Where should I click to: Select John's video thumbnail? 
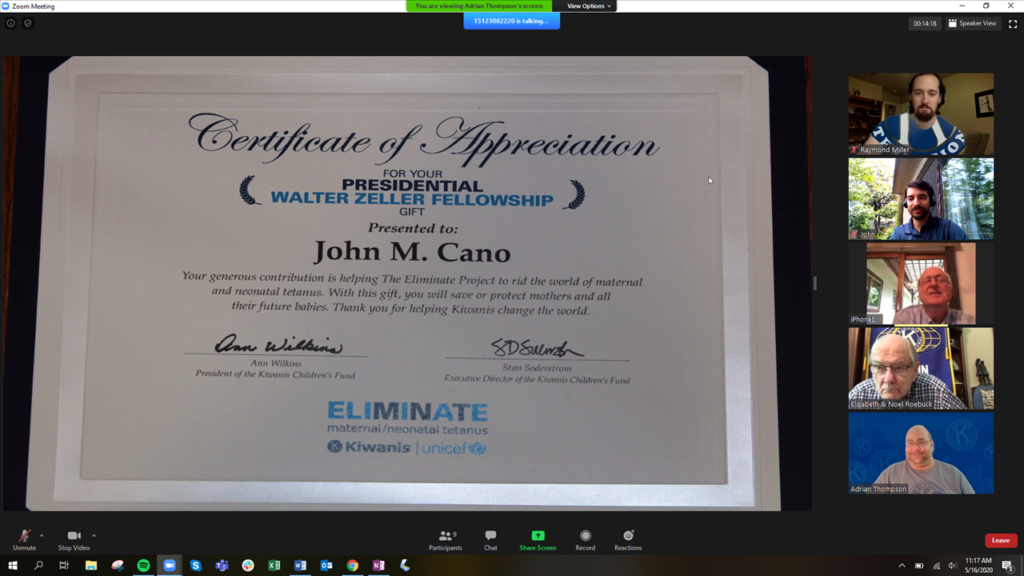point(921,199)
